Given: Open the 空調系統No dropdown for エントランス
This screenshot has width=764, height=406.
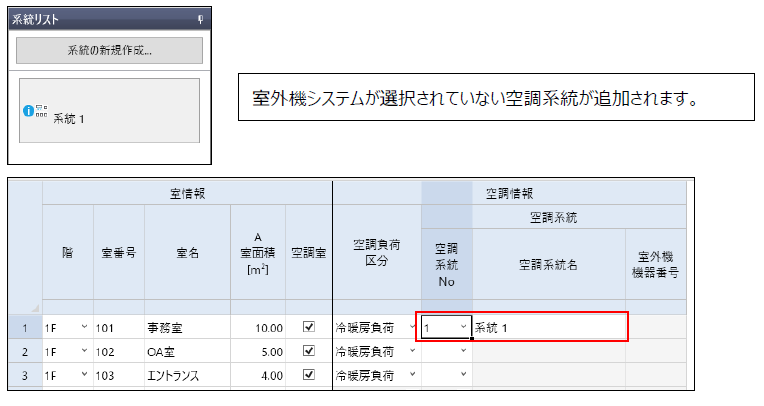Looking at the screenshot, I should tap(463, 375).
